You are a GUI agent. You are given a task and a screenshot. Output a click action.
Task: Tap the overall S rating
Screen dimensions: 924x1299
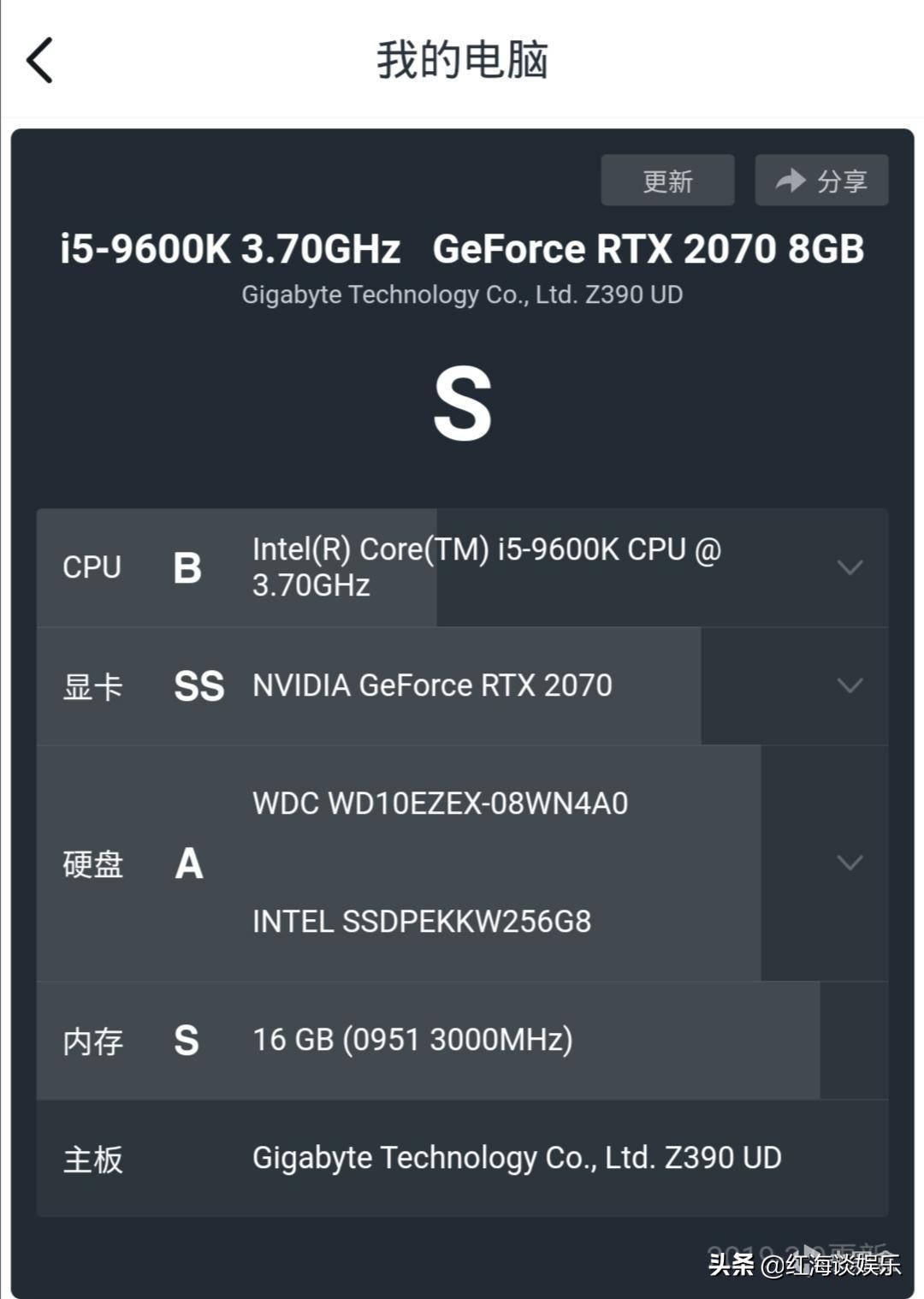pyautogui.click(x=462, y=405)
